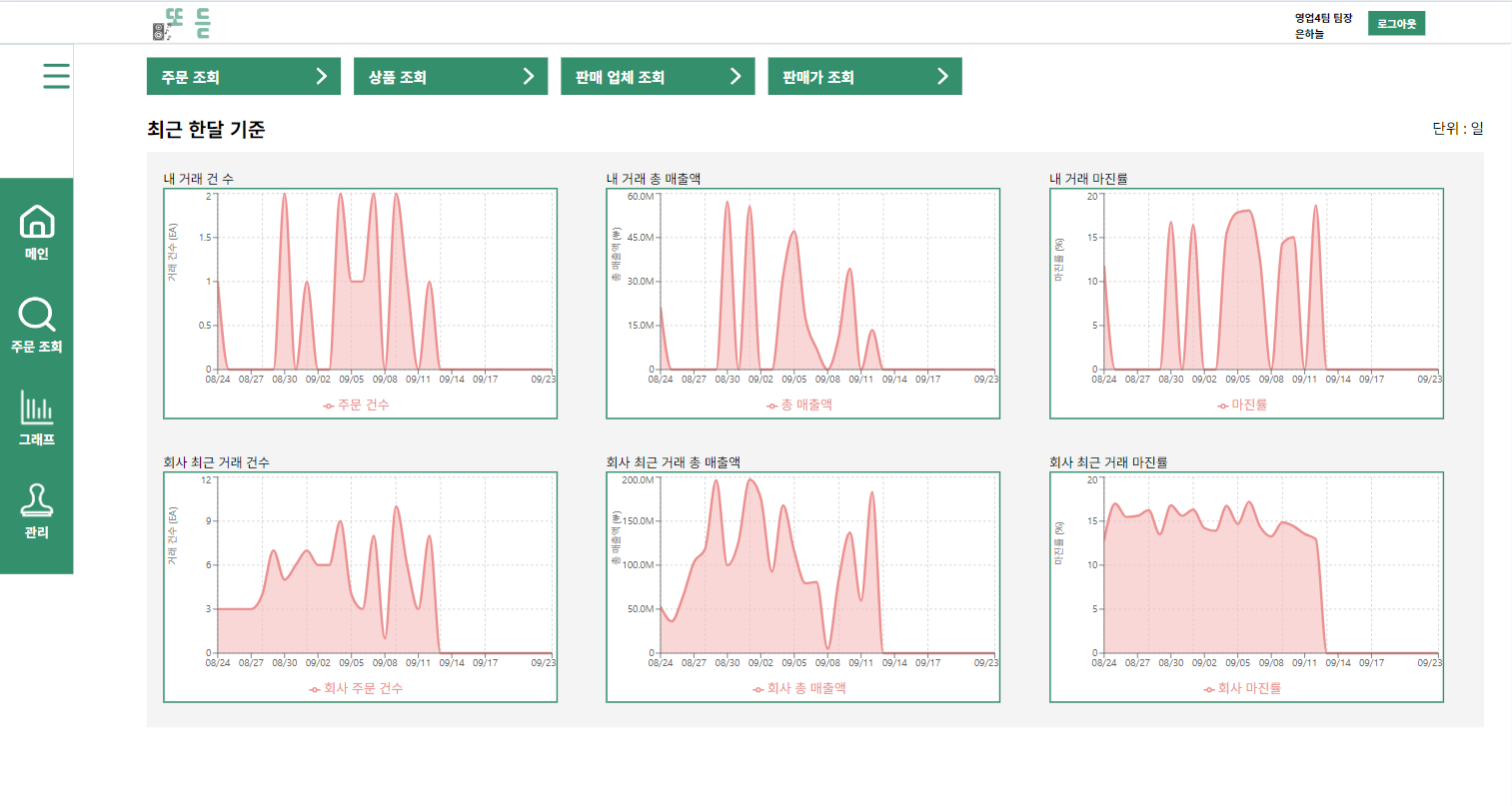Open the 상품 조회 button

[451, 77]
